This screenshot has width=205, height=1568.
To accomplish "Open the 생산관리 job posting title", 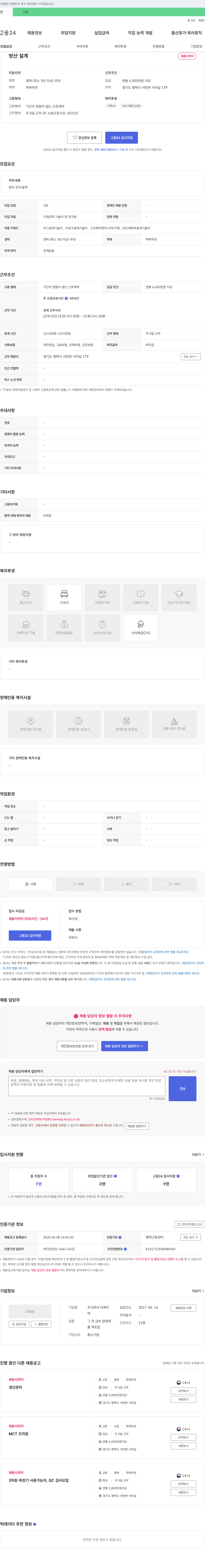I will point(15,1387).
